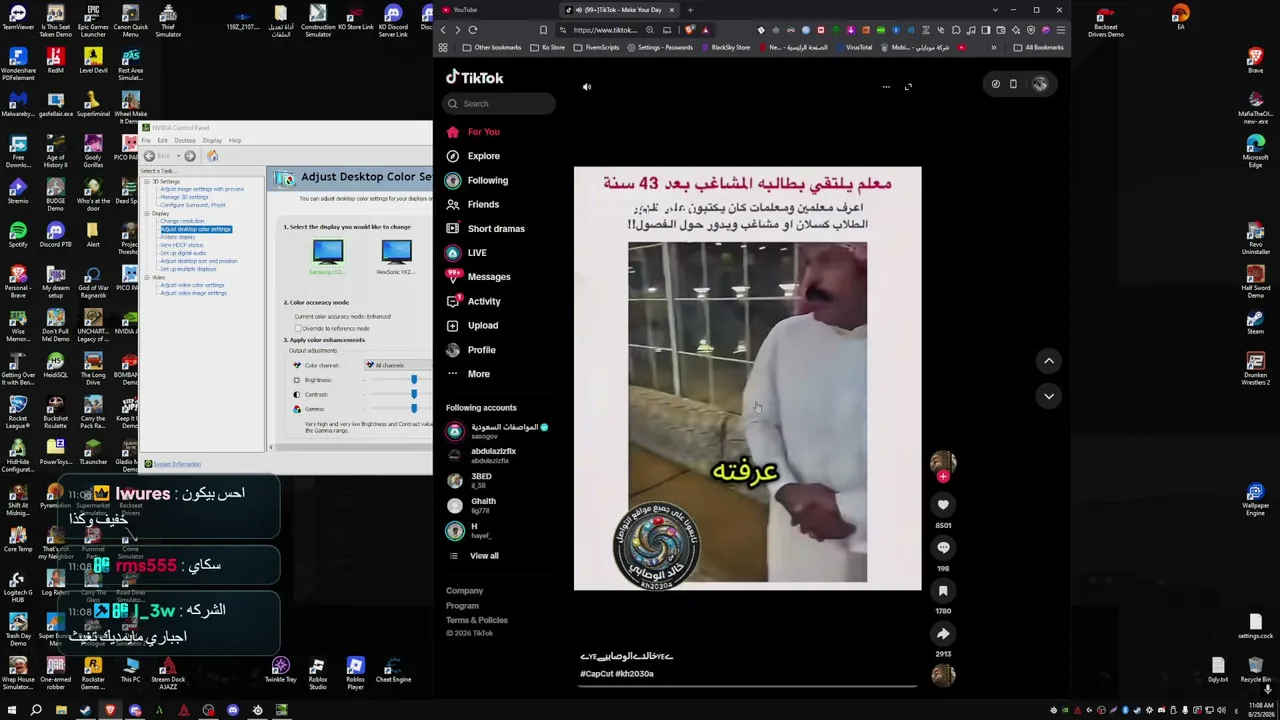
Task: Open the Color channel dropdown
Action: pos(397,365)
